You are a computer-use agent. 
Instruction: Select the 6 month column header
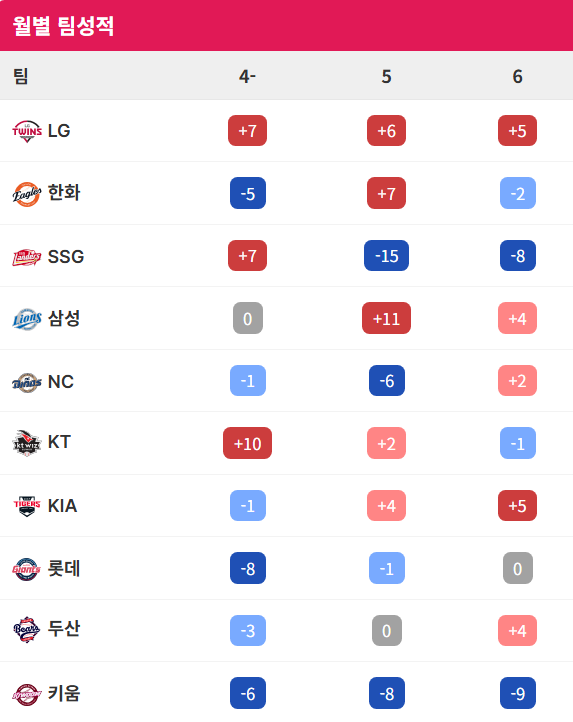point(517,76)
